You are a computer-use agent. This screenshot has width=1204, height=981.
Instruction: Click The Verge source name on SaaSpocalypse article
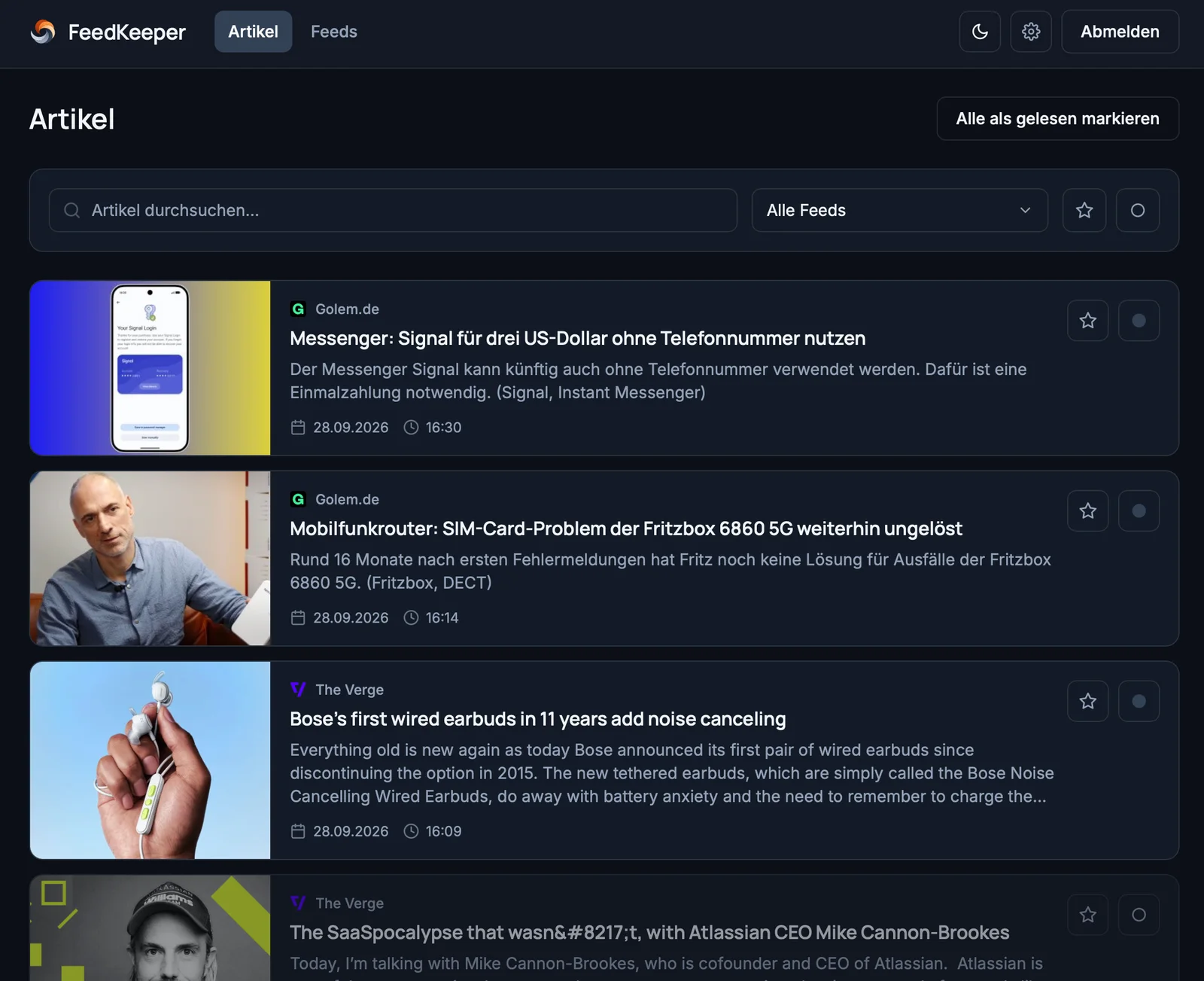tap(349, 903)
